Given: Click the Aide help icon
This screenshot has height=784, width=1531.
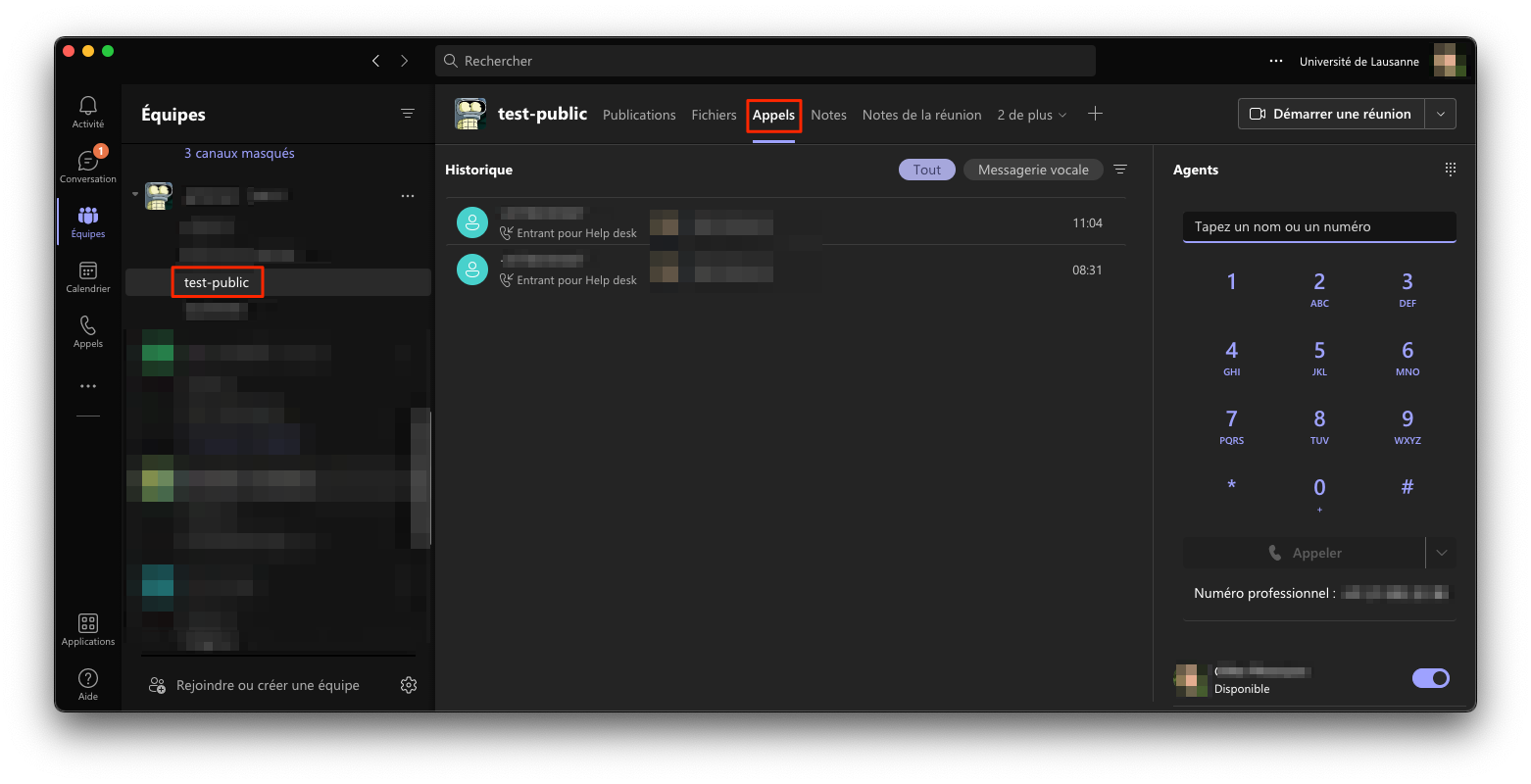Looking at the screenshot, I should pos(88,683).
